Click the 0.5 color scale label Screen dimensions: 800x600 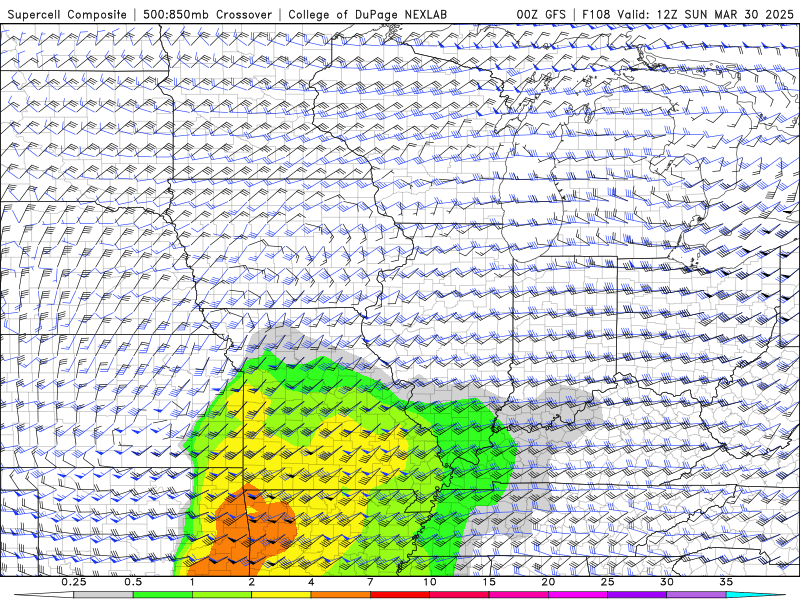pos(133,582)
